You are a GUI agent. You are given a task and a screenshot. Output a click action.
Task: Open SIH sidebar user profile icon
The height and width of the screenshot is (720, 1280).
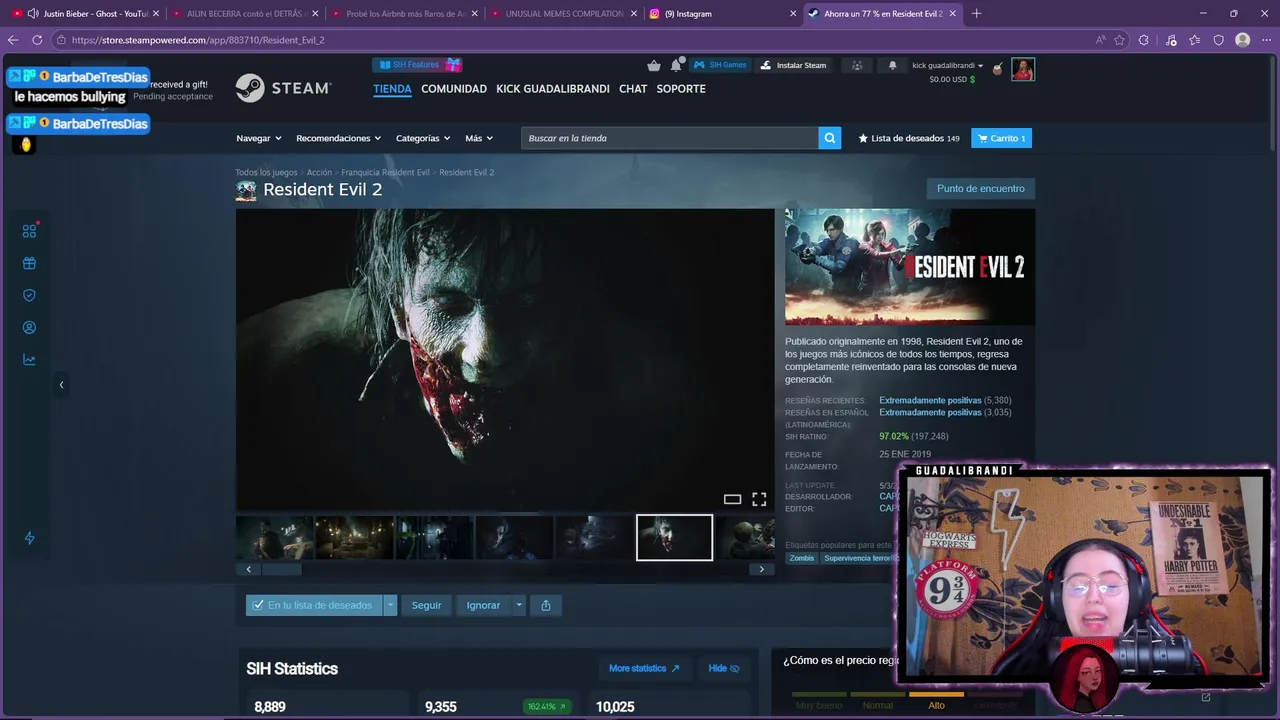click(x=29, y=328)
